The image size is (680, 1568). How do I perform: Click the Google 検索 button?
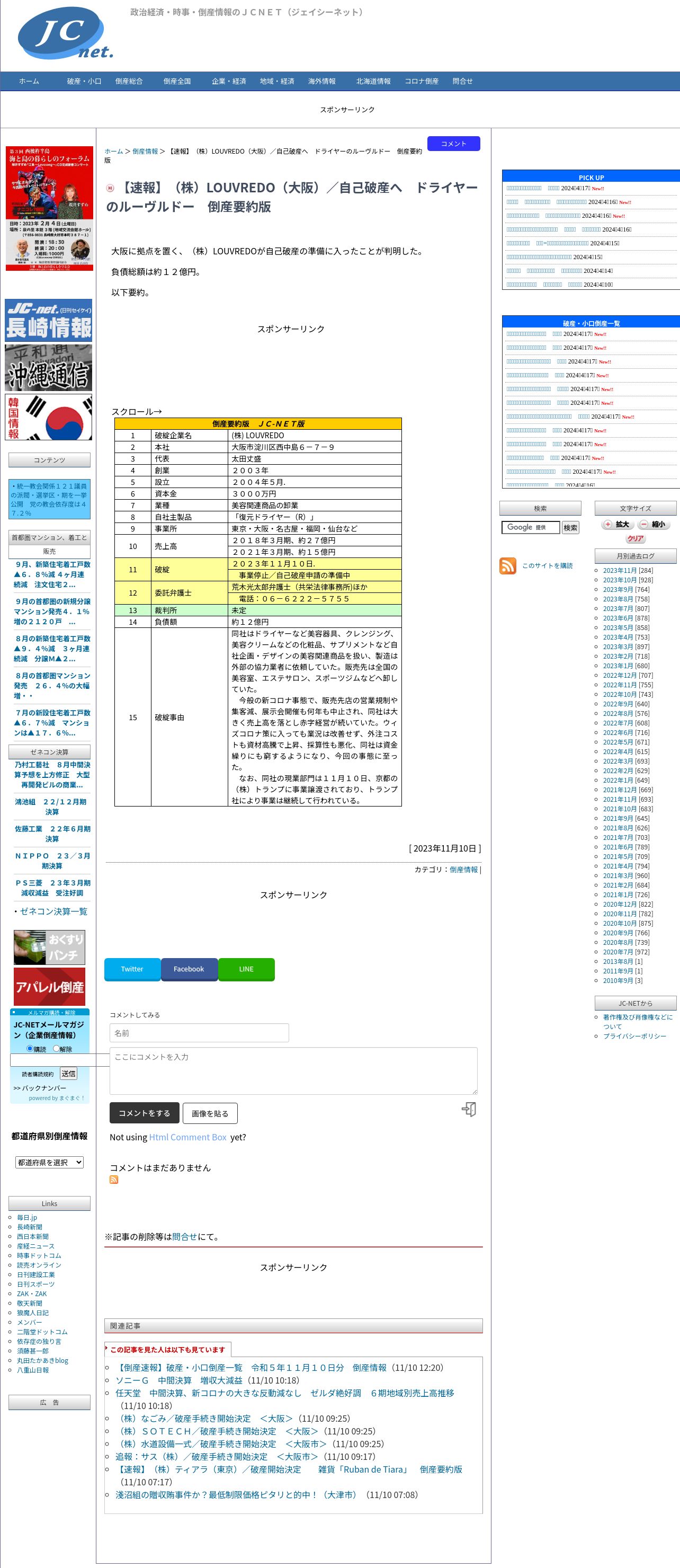click(570, 528)
